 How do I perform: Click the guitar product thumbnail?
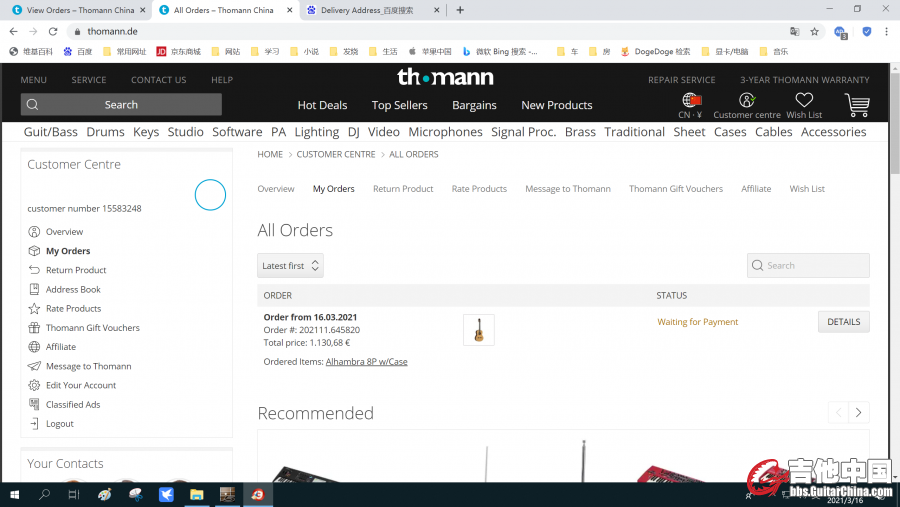coord(479,330)
